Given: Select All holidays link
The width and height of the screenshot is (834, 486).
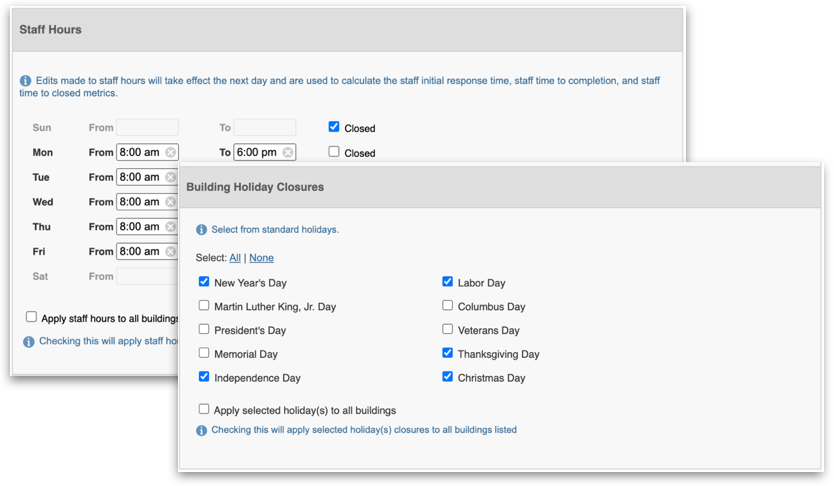Looking at the screenshot, I should coord(235,258).
